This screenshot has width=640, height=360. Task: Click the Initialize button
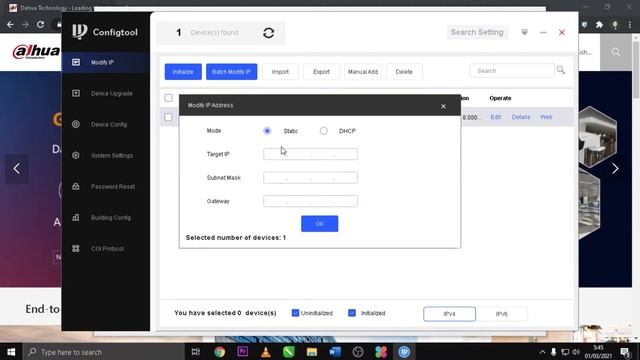183,72
